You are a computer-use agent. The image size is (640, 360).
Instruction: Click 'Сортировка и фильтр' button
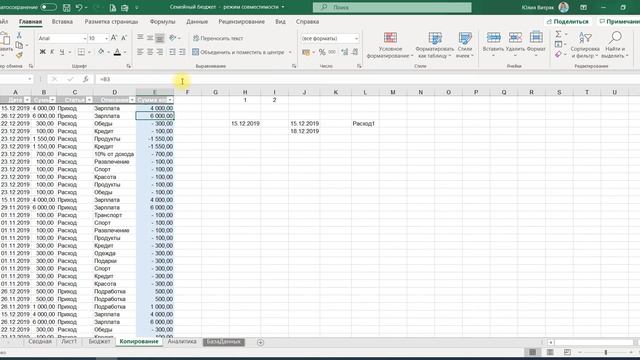[x=585, y=45]
